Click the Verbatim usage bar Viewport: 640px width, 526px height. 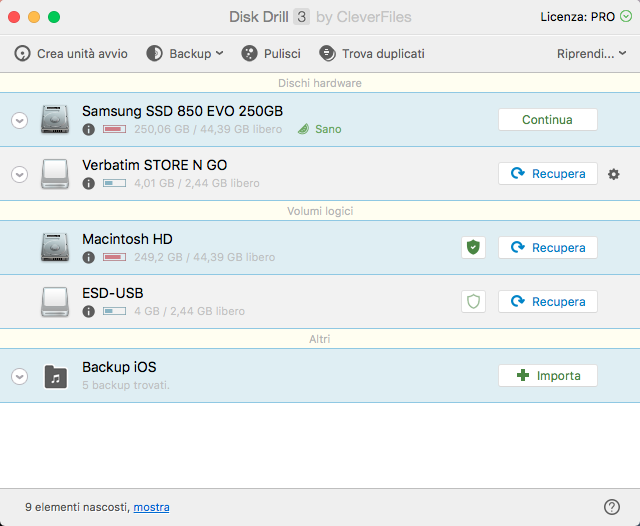[x=114, y=183]
